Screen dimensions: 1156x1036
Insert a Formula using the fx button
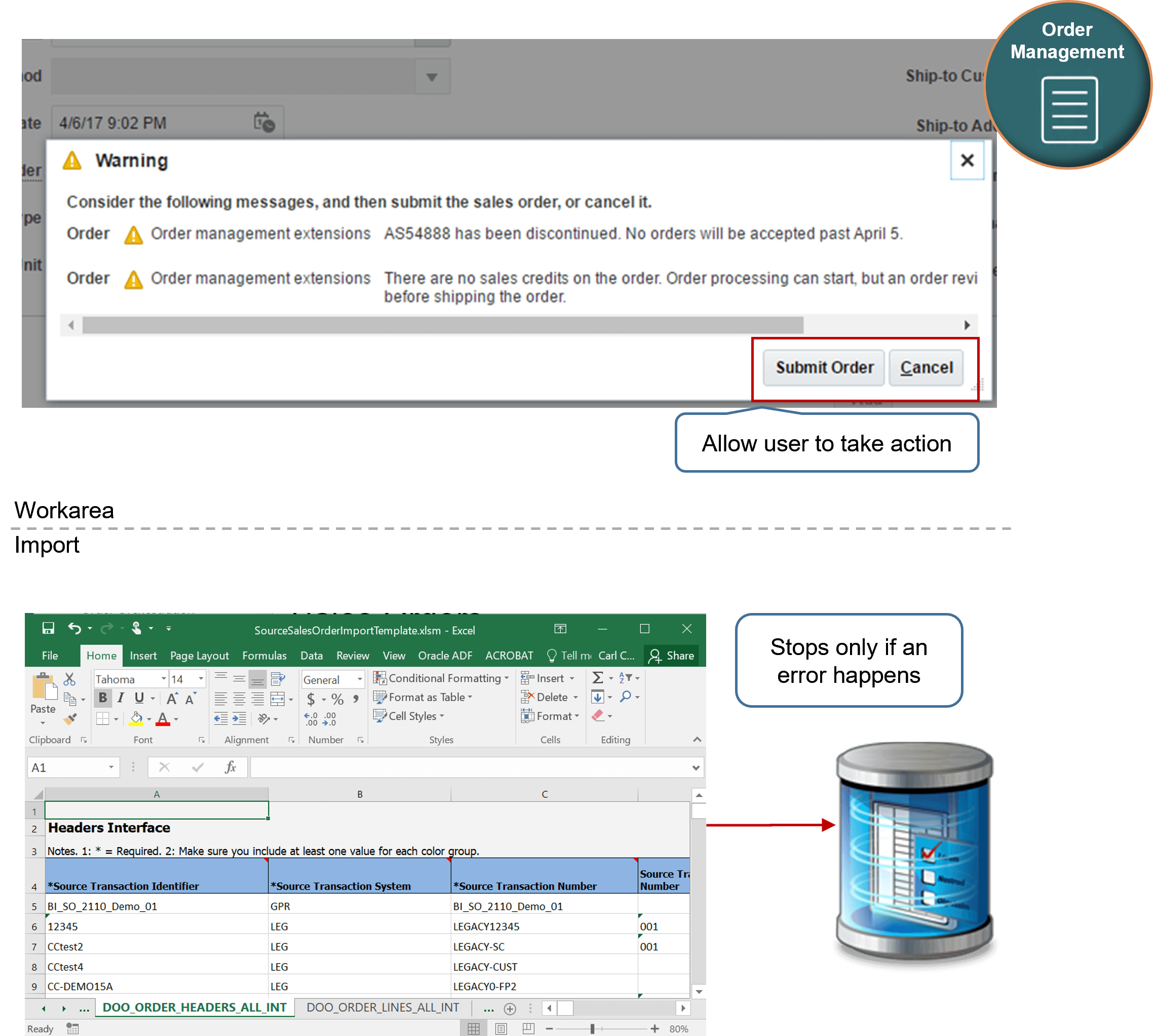point(230,767)
